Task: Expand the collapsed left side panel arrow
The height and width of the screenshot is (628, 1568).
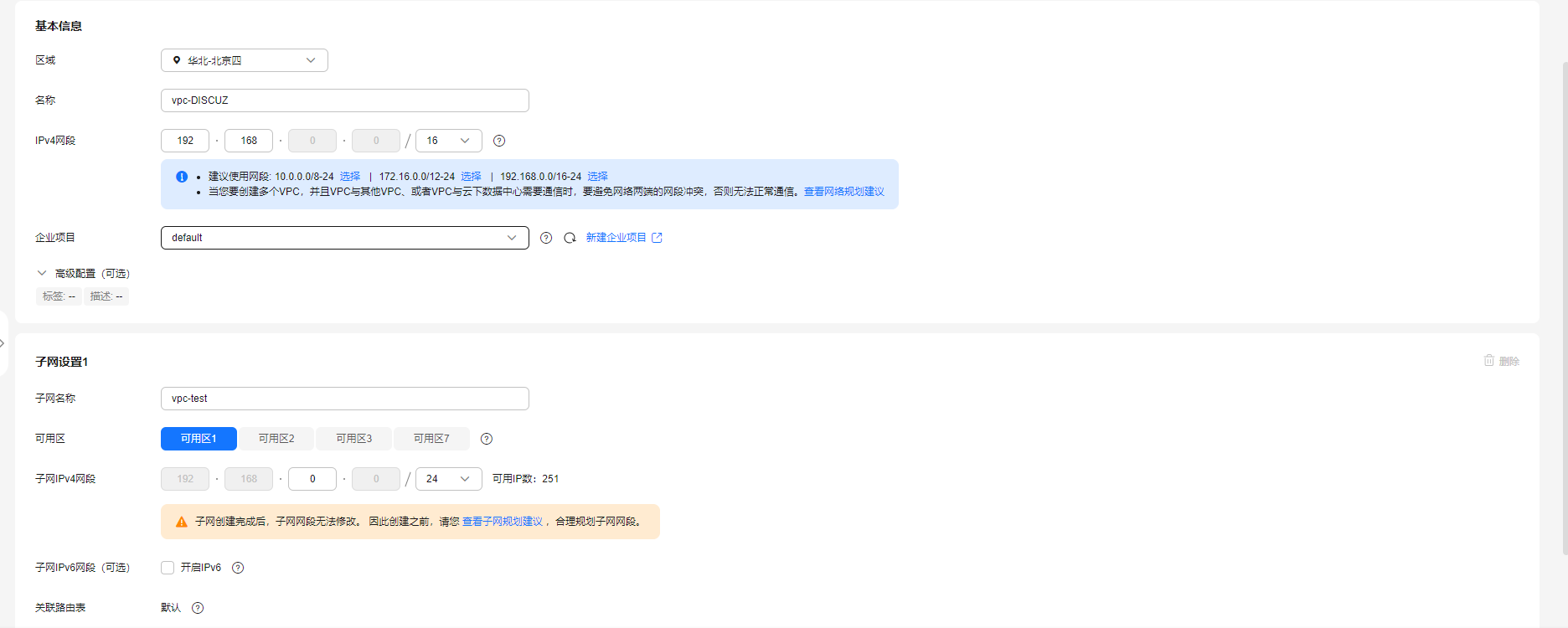Action: pos(3,343)
